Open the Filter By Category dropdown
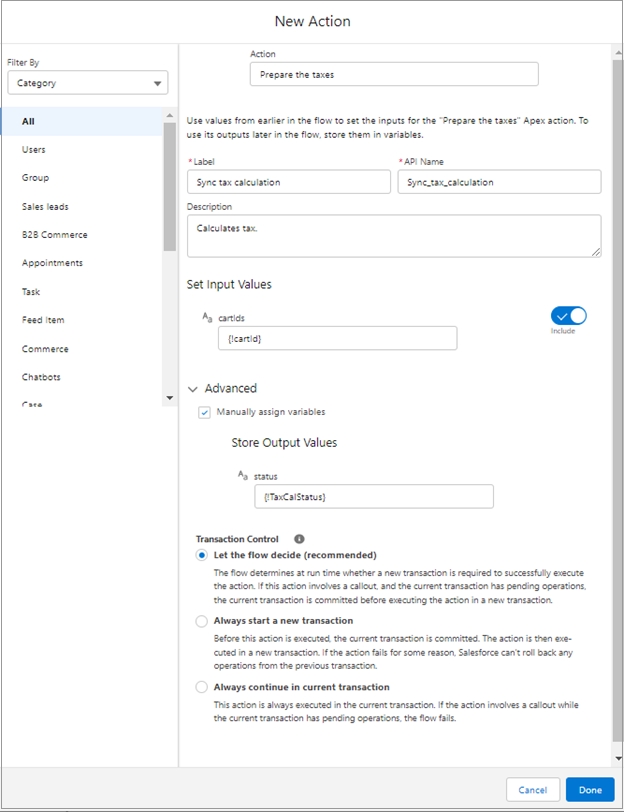 click(88, 83)
